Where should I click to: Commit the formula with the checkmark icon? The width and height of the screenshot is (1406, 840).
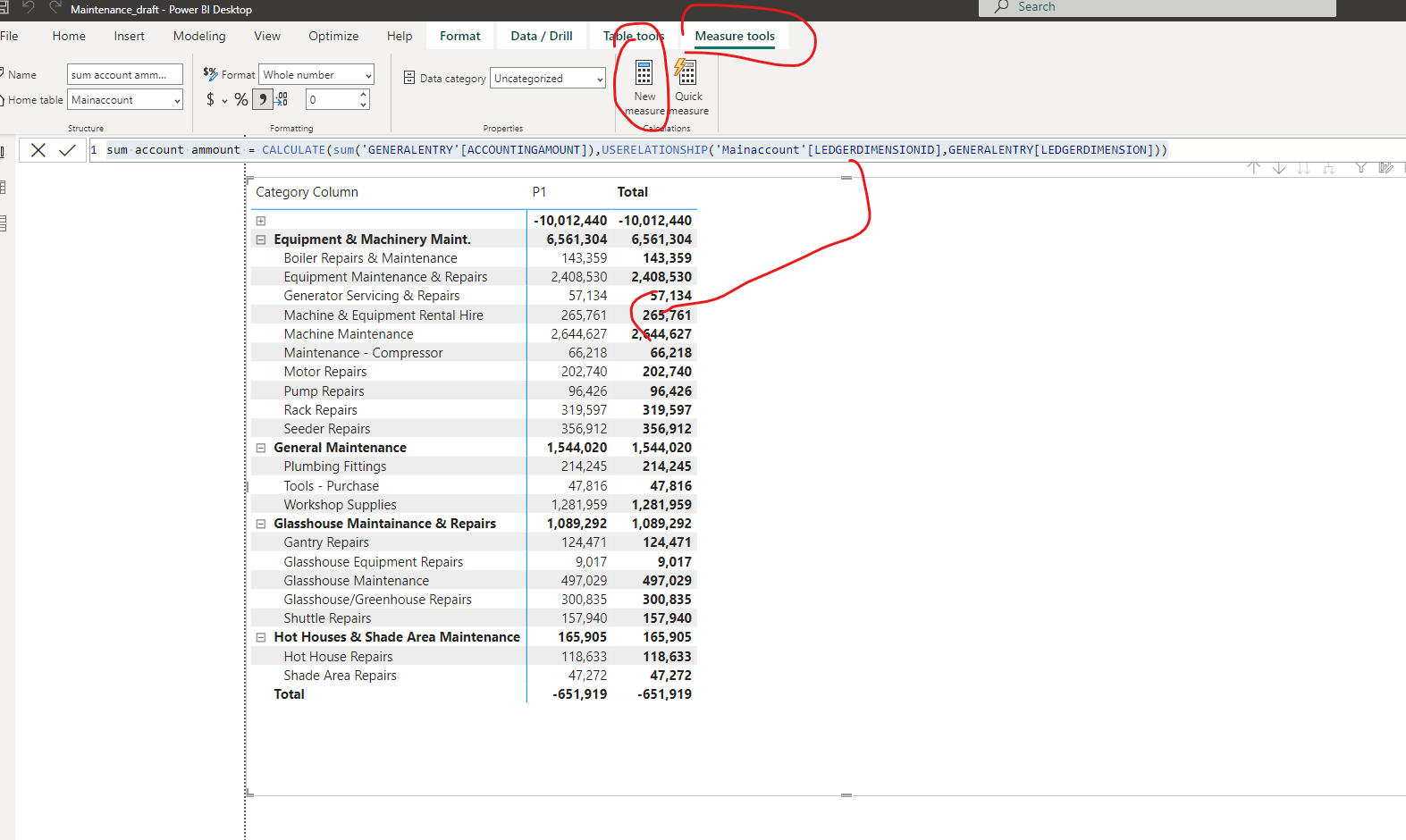[x=67, y=150]
